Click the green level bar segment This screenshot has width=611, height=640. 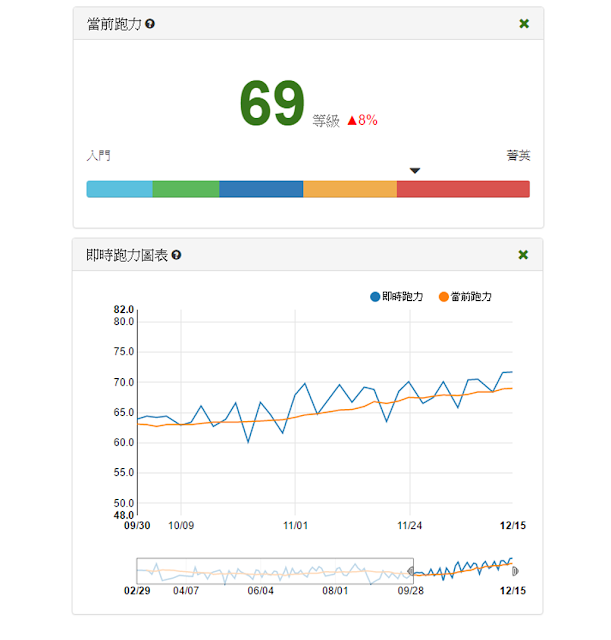click(x=186, y=189)
